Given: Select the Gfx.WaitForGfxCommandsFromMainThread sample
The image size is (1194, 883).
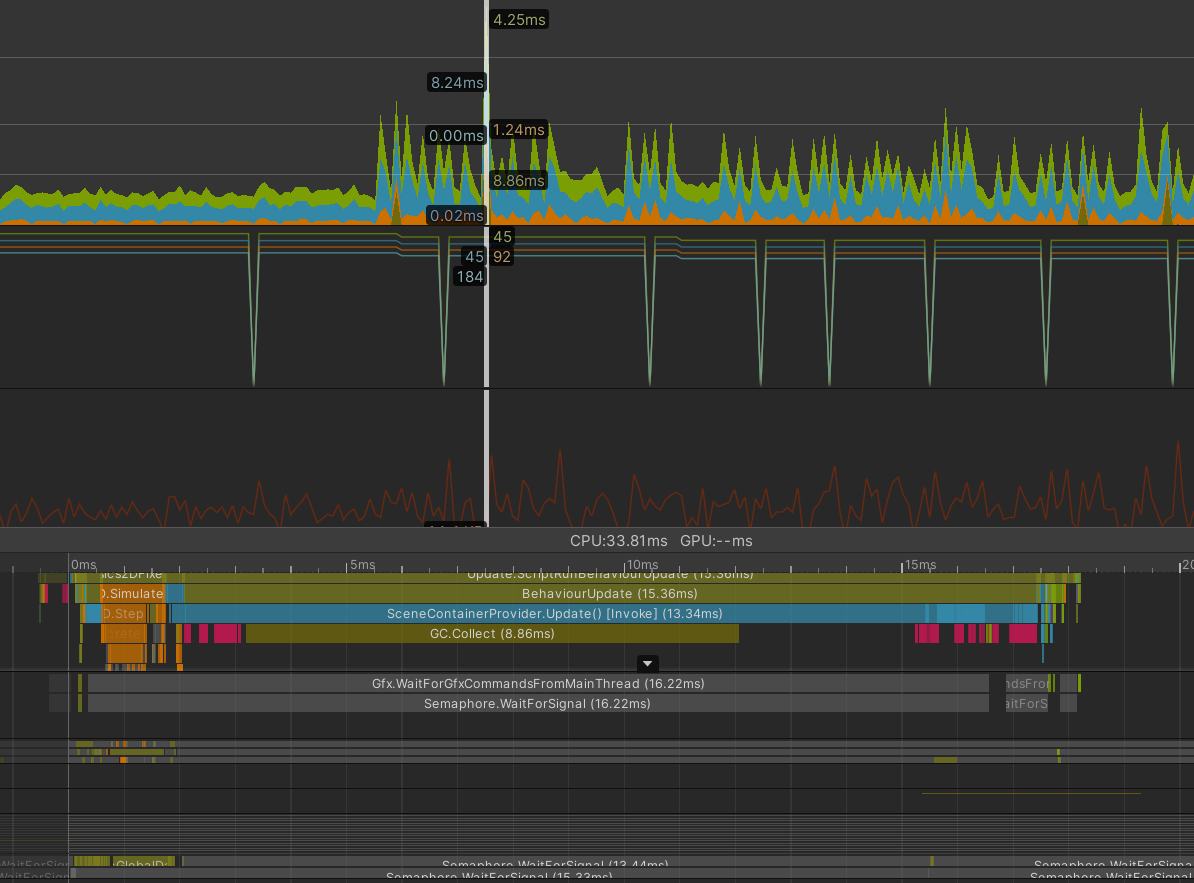Looking at the screenshot, I should tap(538, 683).
